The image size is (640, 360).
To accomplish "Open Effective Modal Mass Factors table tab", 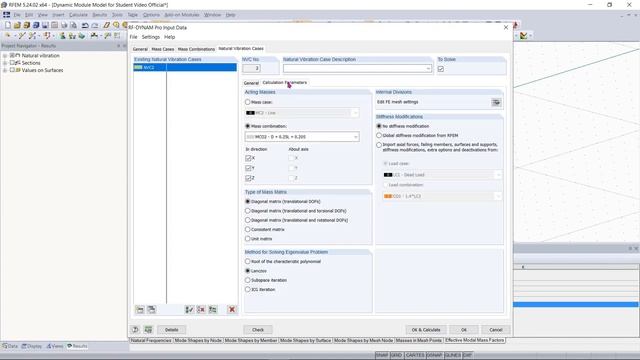I will 474,340.
